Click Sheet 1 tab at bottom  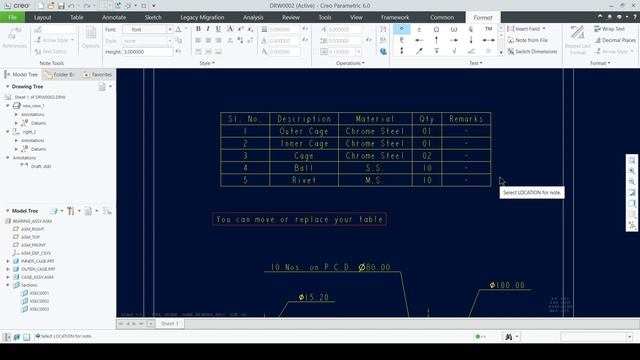[x=170, y=324]
